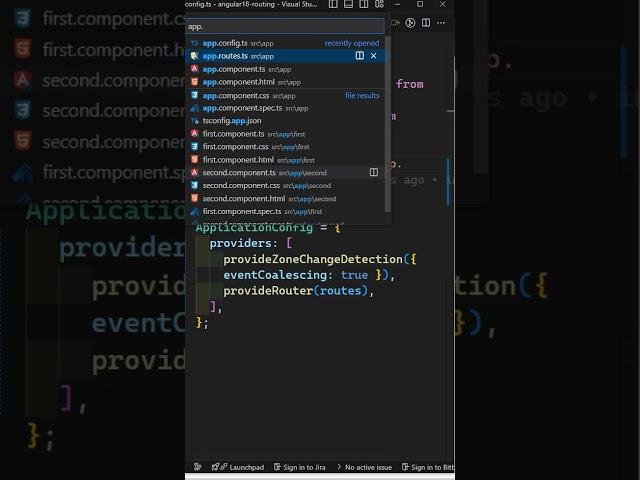Click quick open results scrollbar

[x=388, y=124]
